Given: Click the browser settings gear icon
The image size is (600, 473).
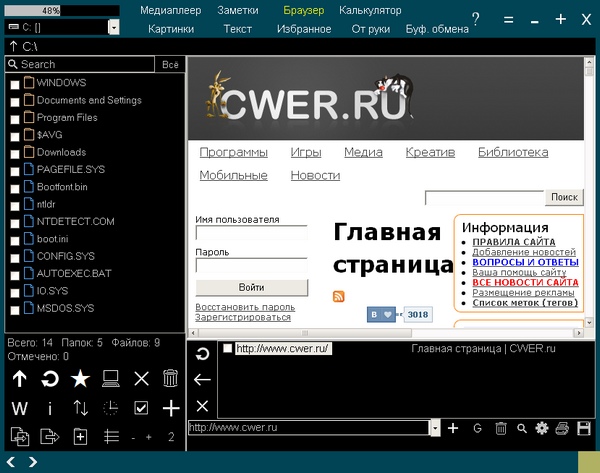Looking at the screenshot, I should coord(543,428).
